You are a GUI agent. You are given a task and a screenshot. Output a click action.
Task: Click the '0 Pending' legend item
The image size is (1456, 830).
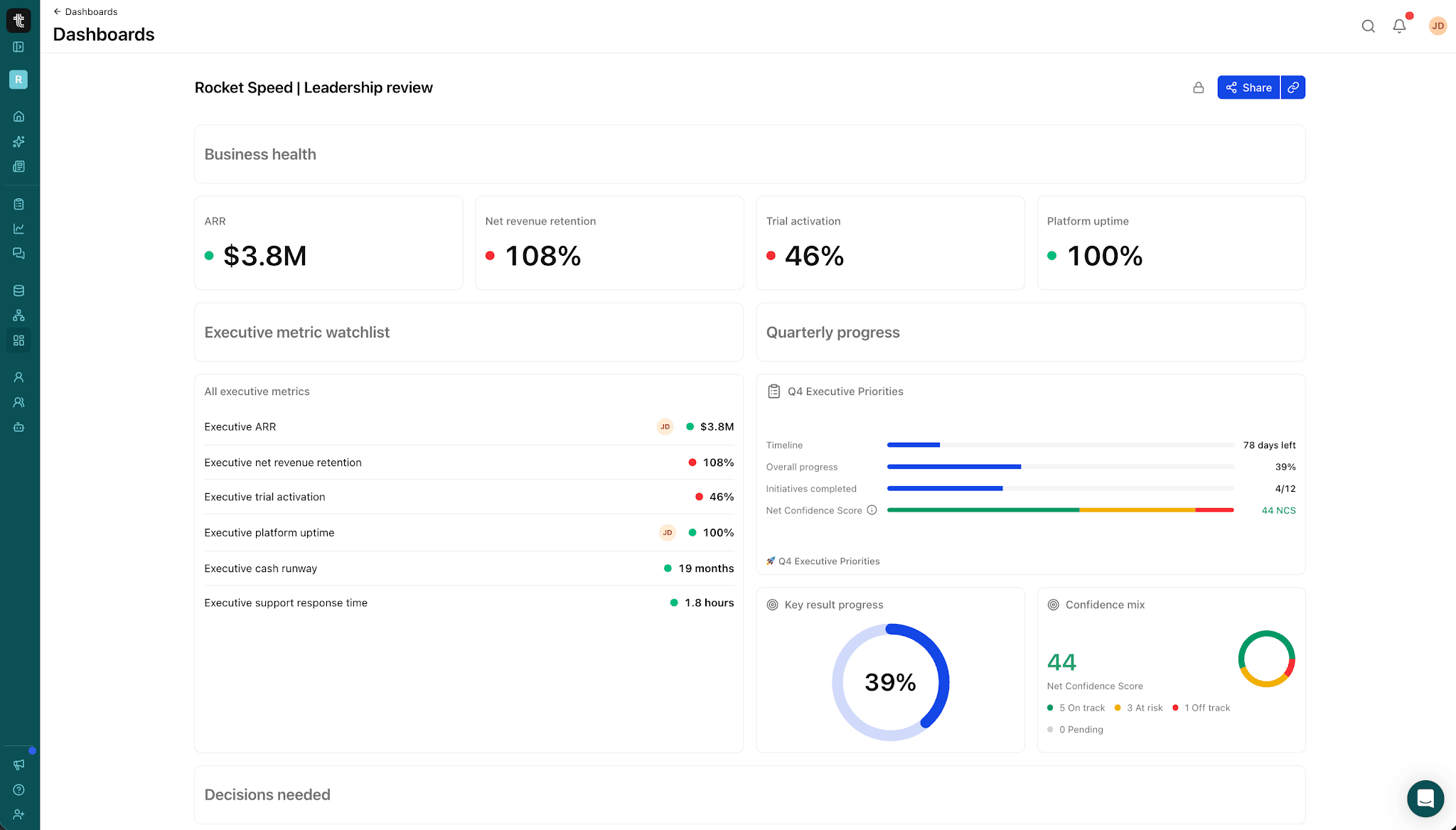[1075, 730]
